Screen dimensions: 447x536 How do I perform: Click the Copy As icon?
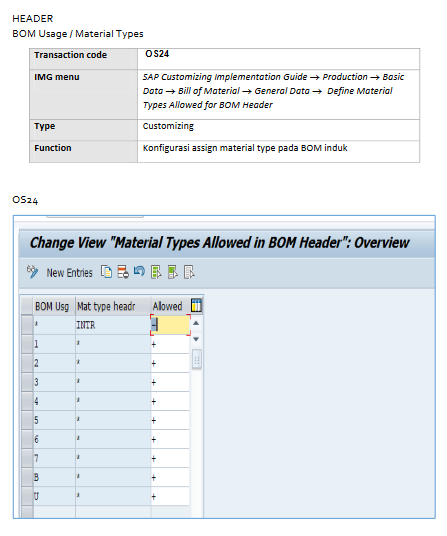[x=106, y=272]
